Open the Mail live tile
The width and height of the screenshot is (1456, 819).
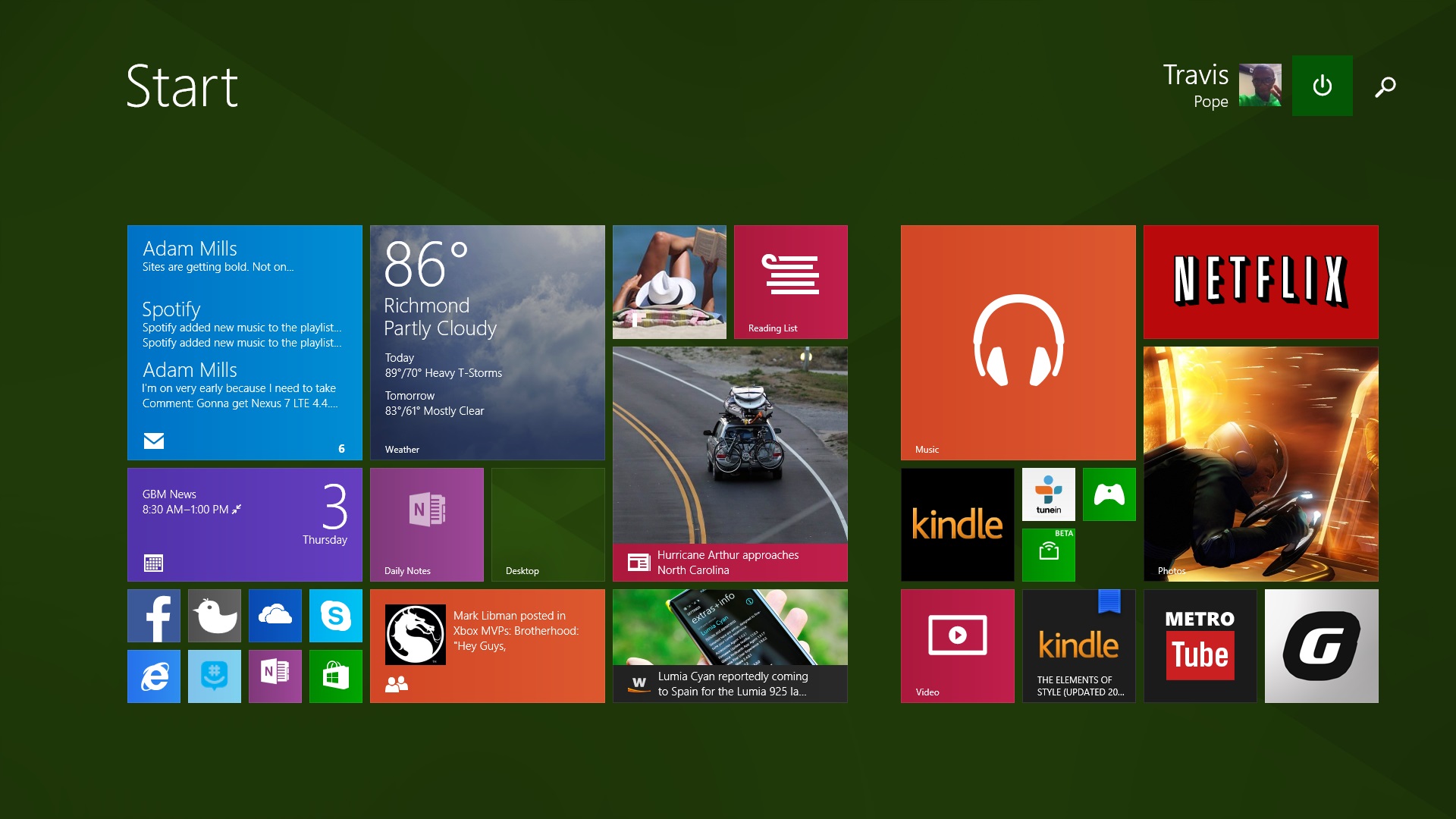click(x=245, y=343)
